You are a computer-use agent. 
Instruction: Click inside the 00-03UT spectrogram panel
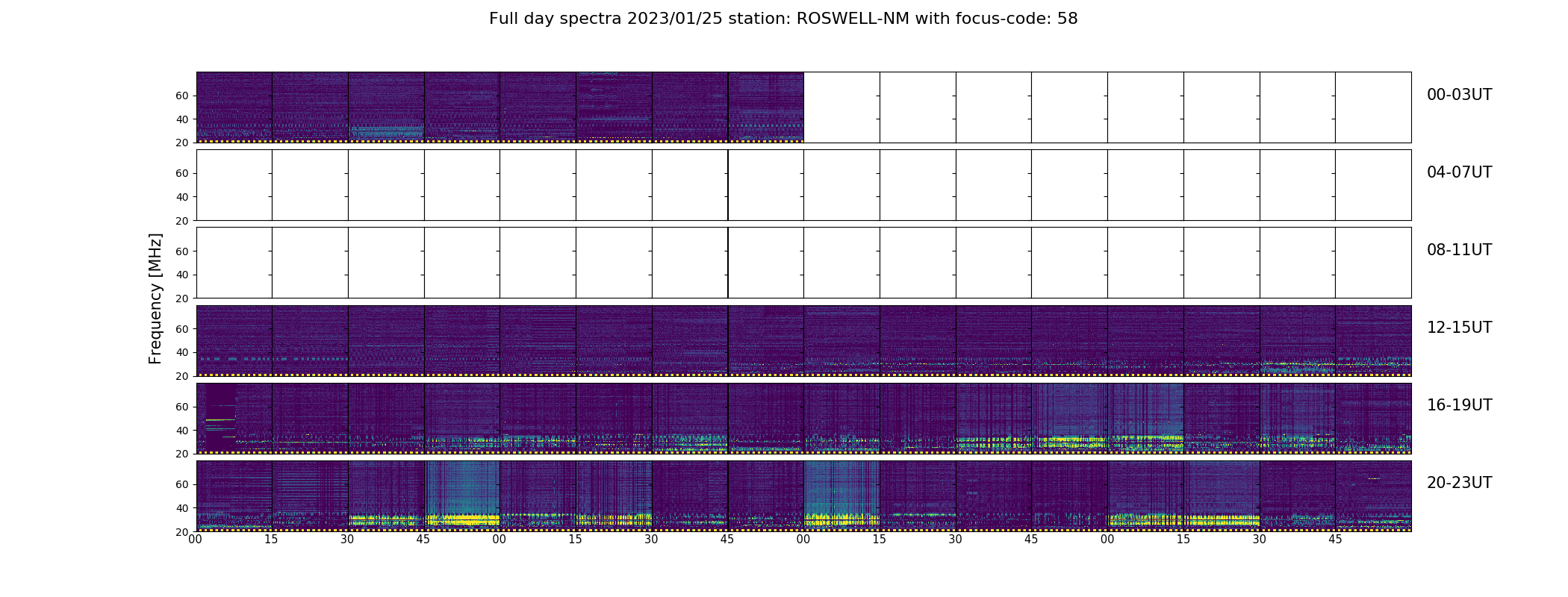click(803, 107)
